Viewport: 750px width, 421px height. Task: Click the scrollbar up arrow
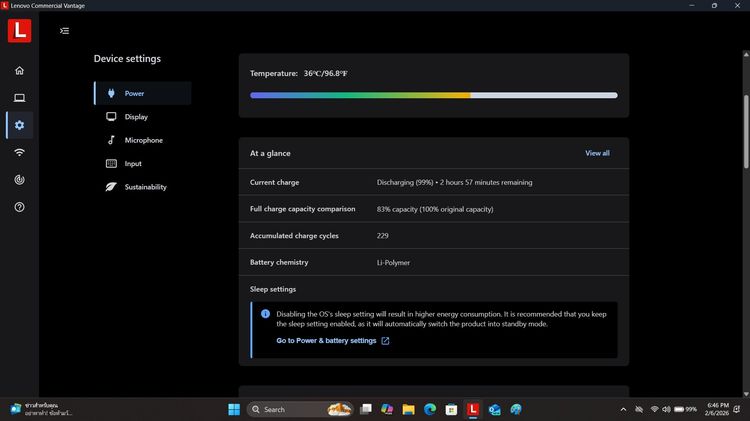pos(746,55)
